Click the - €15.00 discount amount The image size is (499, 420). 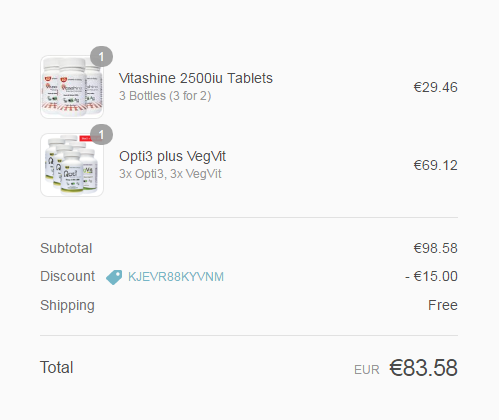point(431,276)
